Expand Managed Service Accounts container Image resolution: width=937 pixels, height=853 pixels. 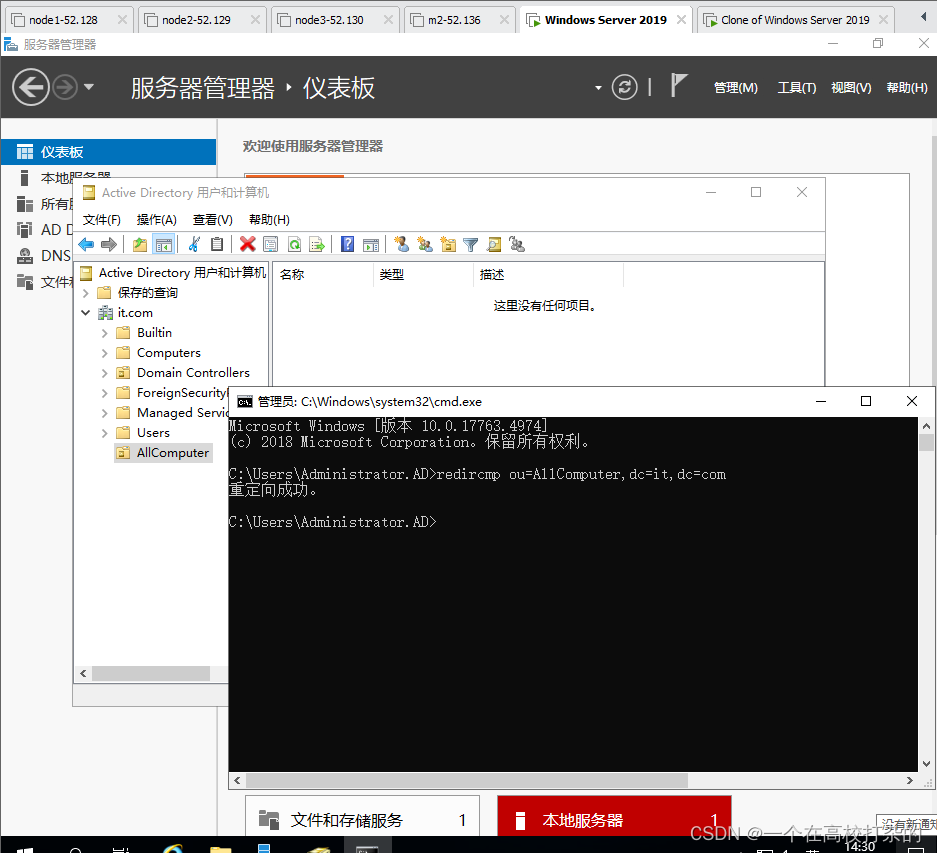(x=105, y=413)
